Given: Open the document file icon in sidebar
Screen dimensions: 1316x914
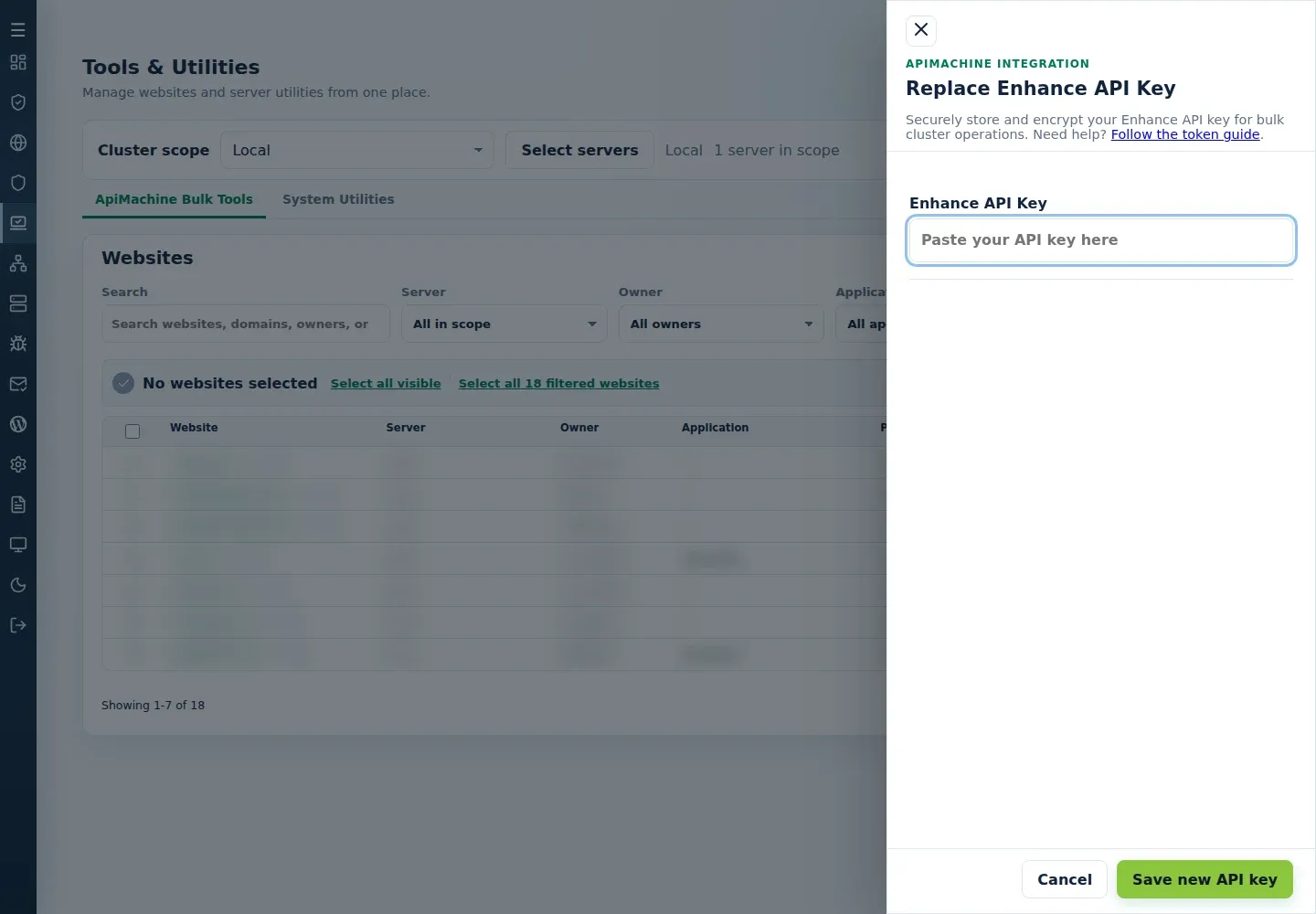Looking at the screenshot, I should [x=18, y=505].
